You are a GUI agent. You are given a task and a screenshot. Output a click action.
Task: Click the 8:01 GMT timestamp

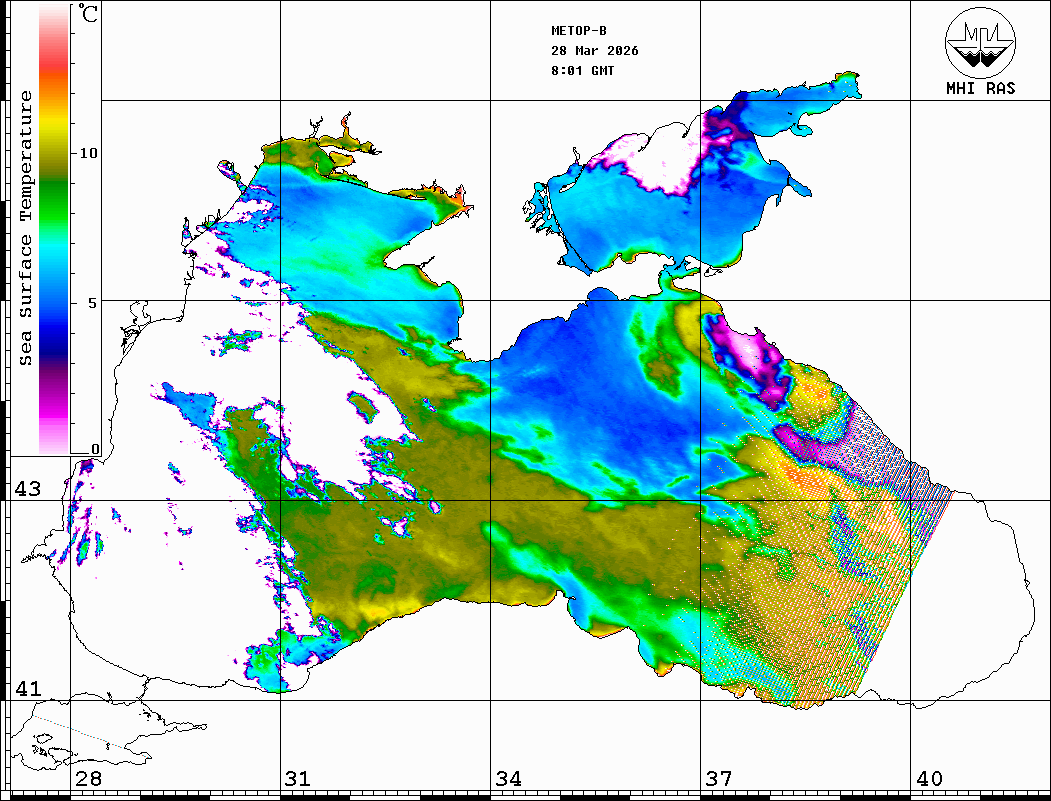click(583, 71)
